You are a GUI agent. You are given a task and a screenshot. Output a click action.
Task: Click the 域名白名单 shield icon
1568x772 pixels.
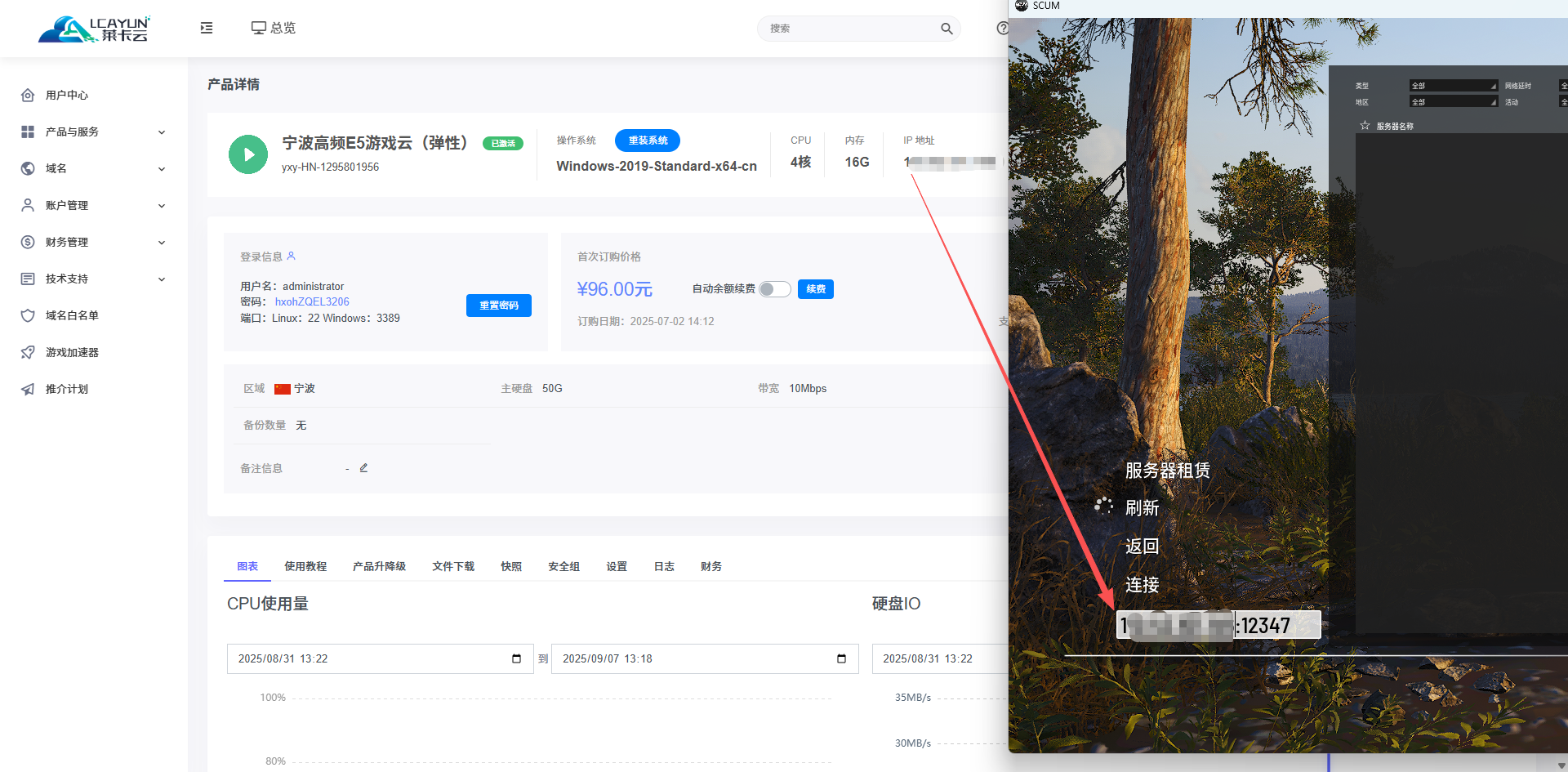click(28, 315)
